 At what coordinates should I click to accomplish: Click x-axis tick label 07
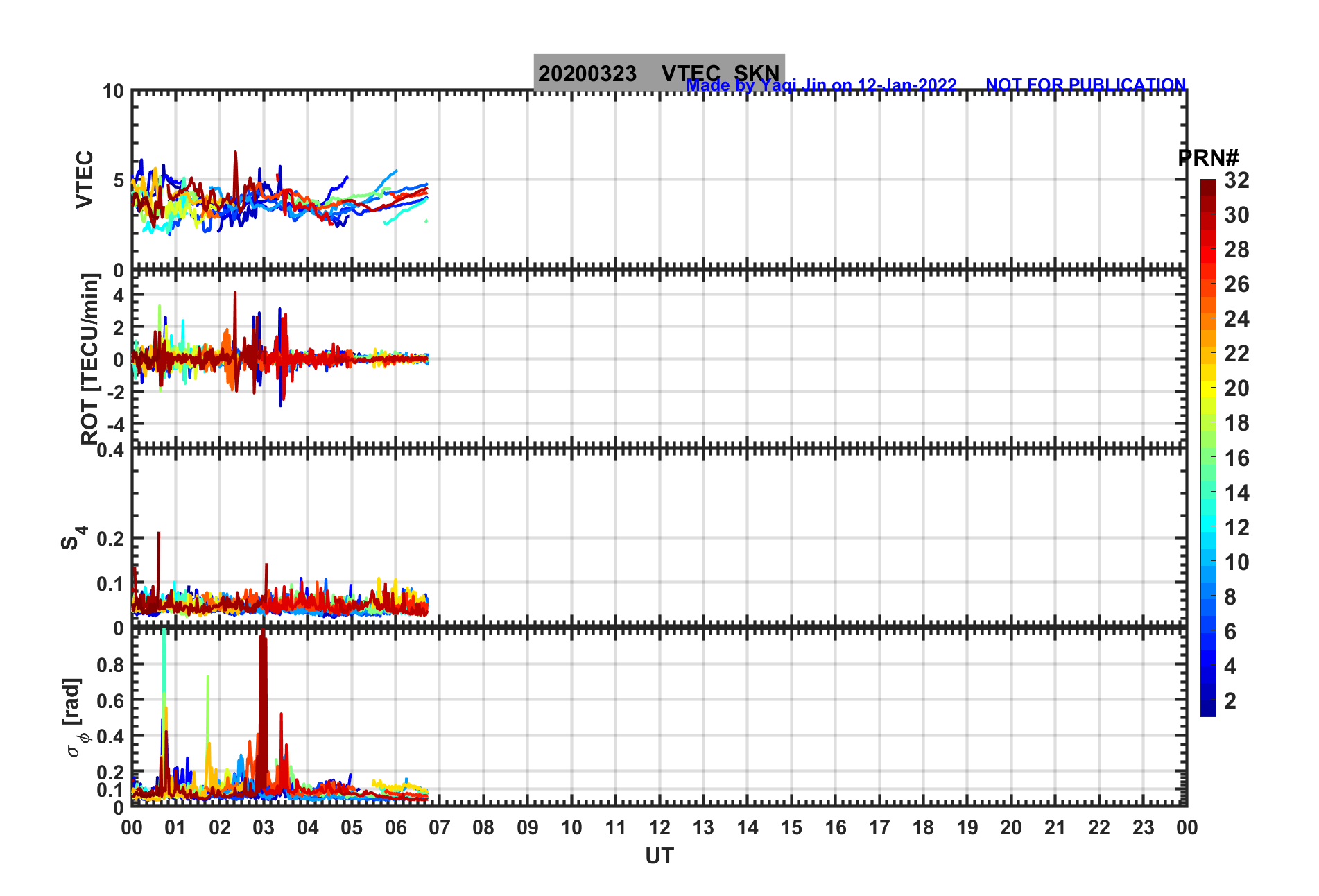pos(439,827)
